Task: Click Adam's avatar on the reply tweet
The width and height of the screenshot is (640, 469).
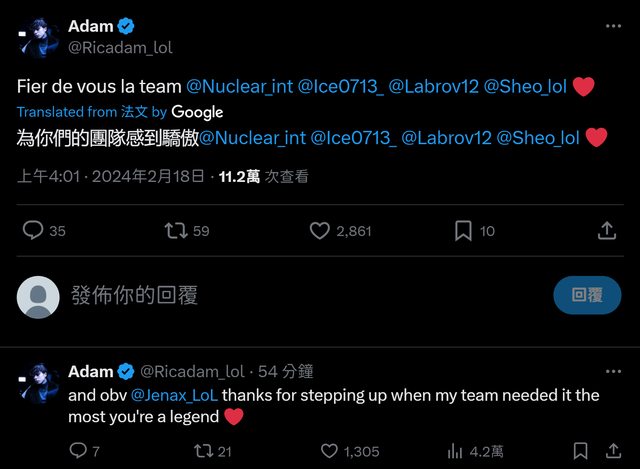Action: tap(40, 383)
